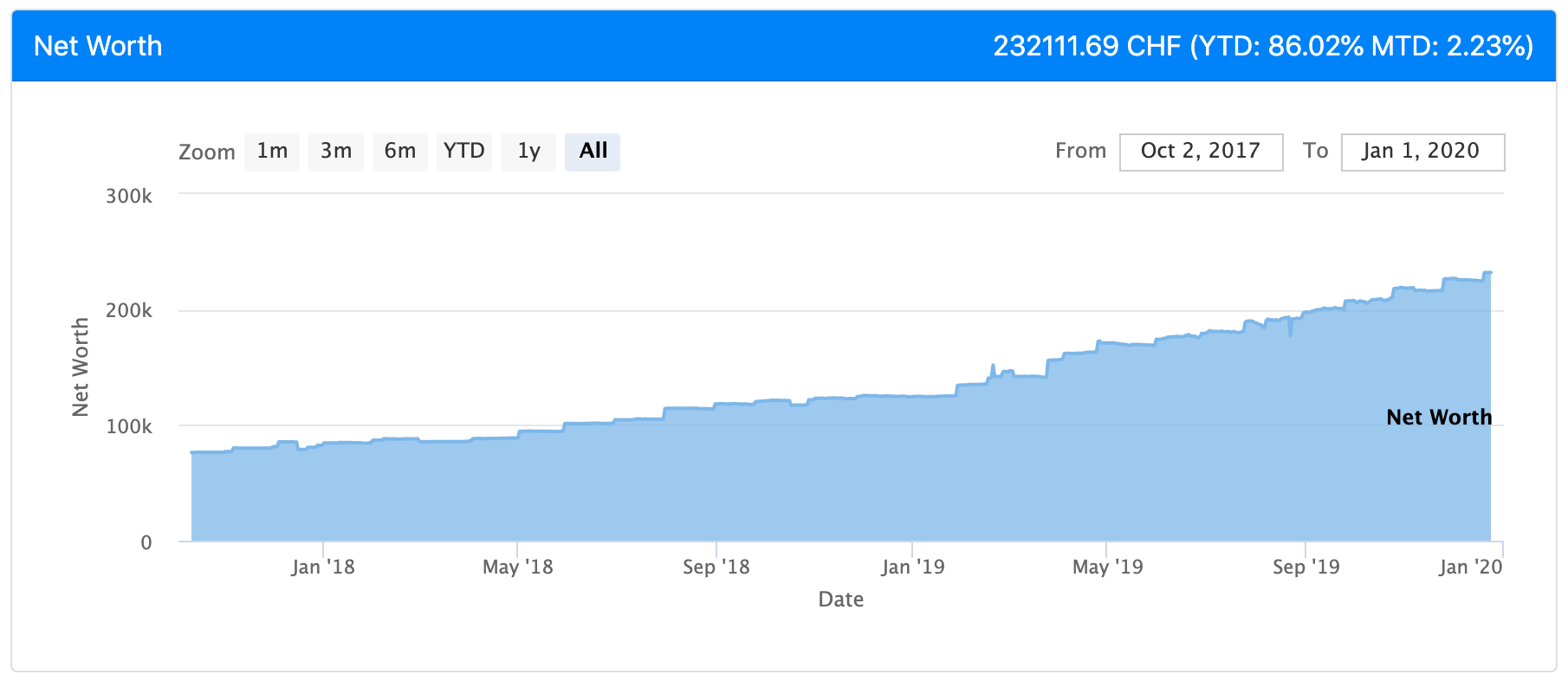The height and width of the screenshot is (681, 1568).
Task: Click the 0 y-axis label
Action: (x=146, y=542)
